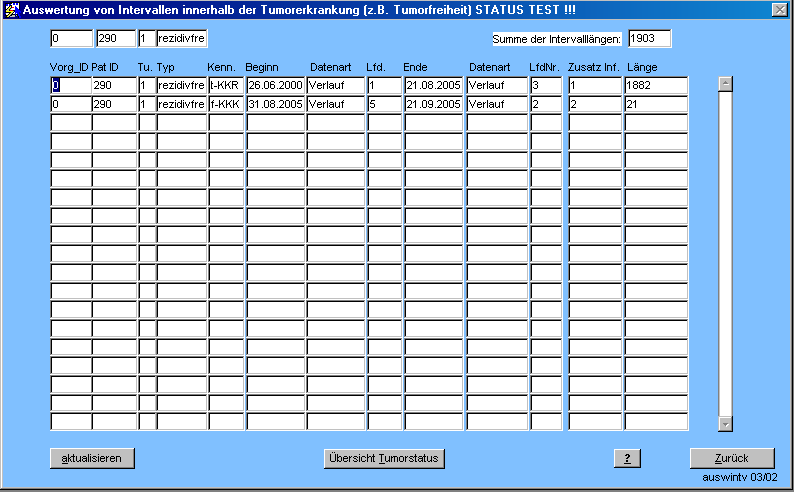Click Ende date 21.09.2005 cell

(433, 105)
